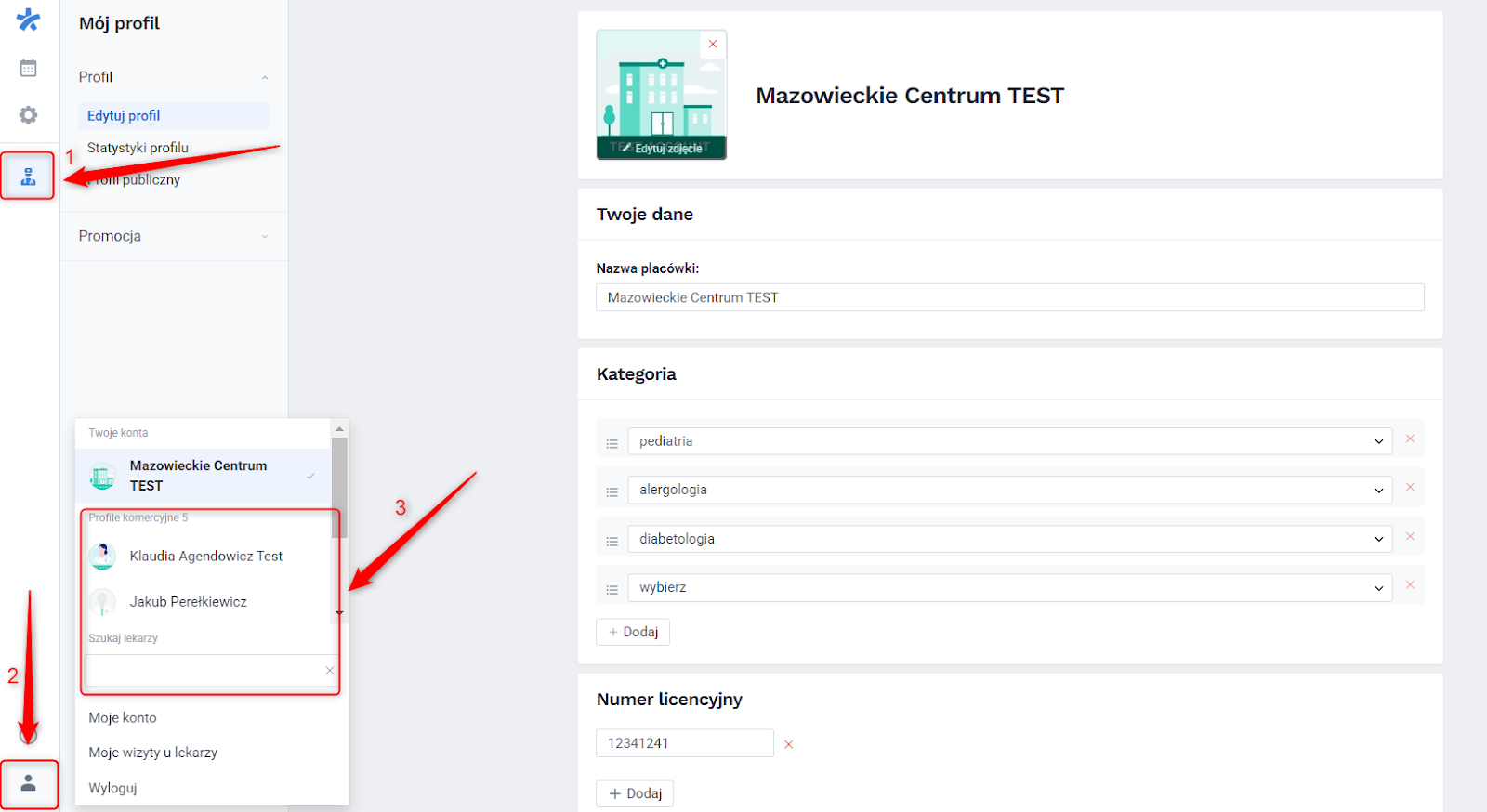Collapse the Profil section

265,77
